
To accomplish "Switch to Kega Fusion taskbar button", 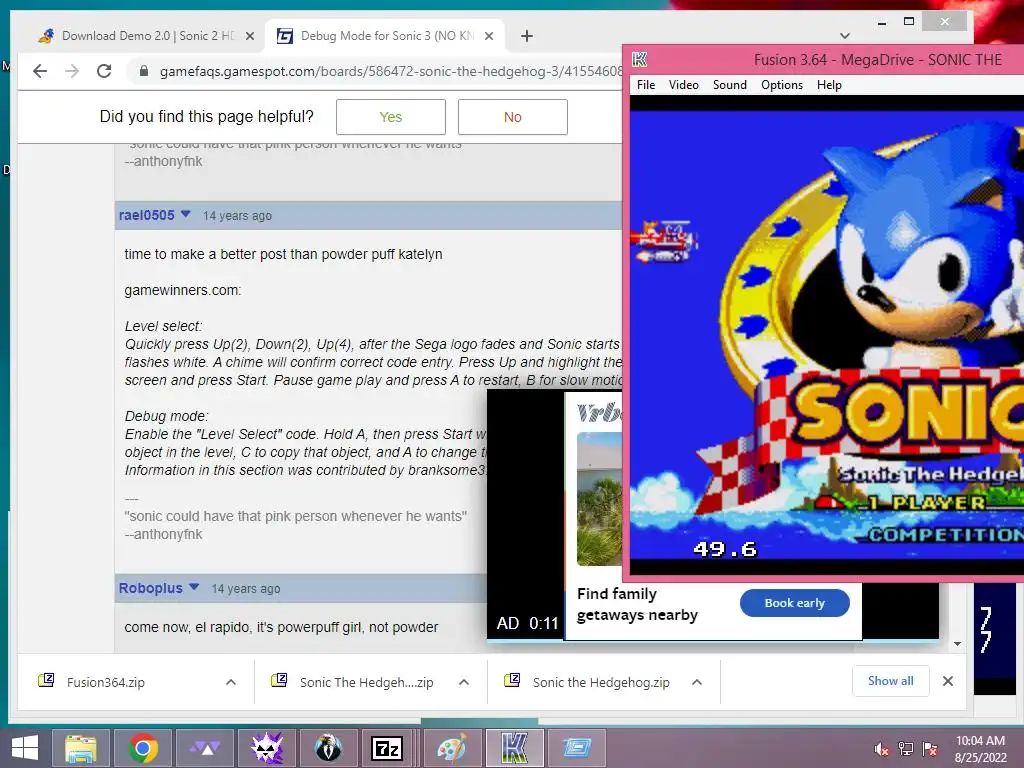I will [514, 748].
